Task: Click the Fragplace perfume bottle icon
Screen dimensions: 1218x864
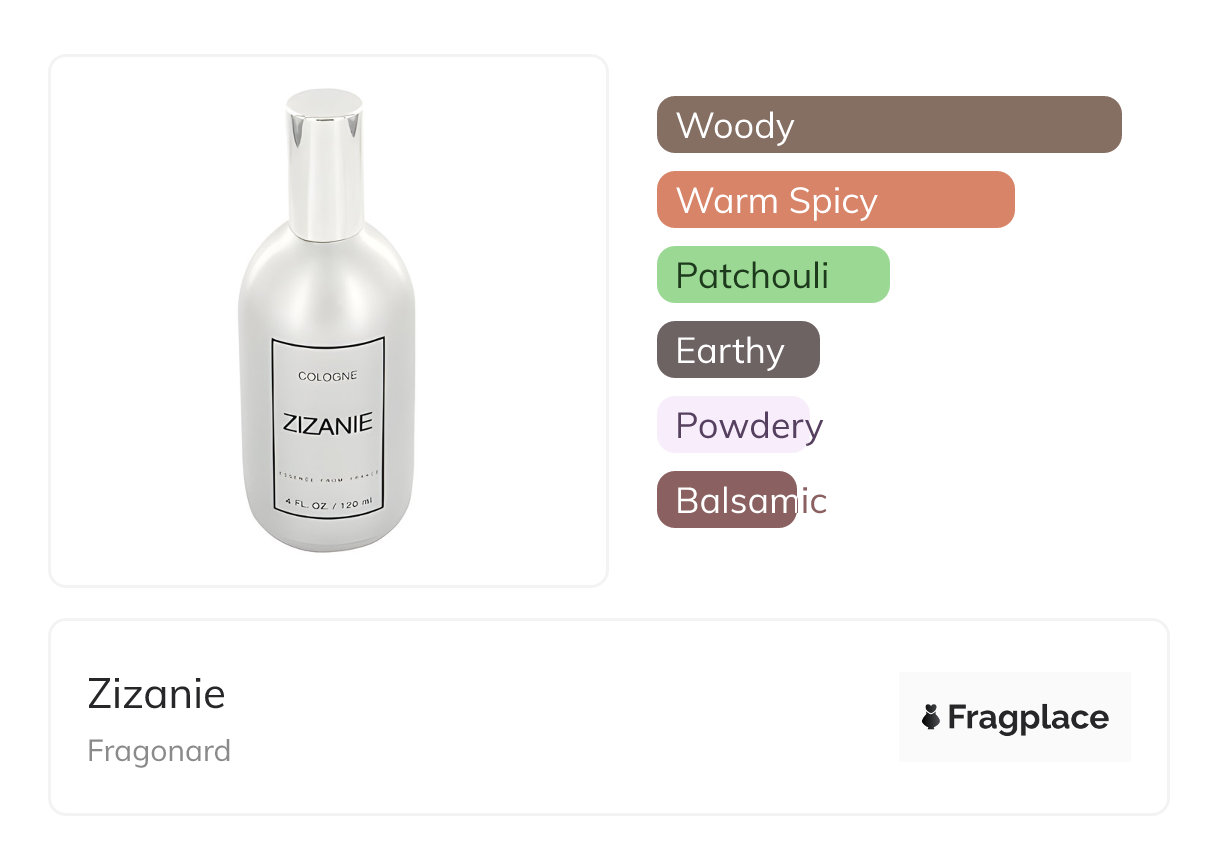Action: (931, 717)
